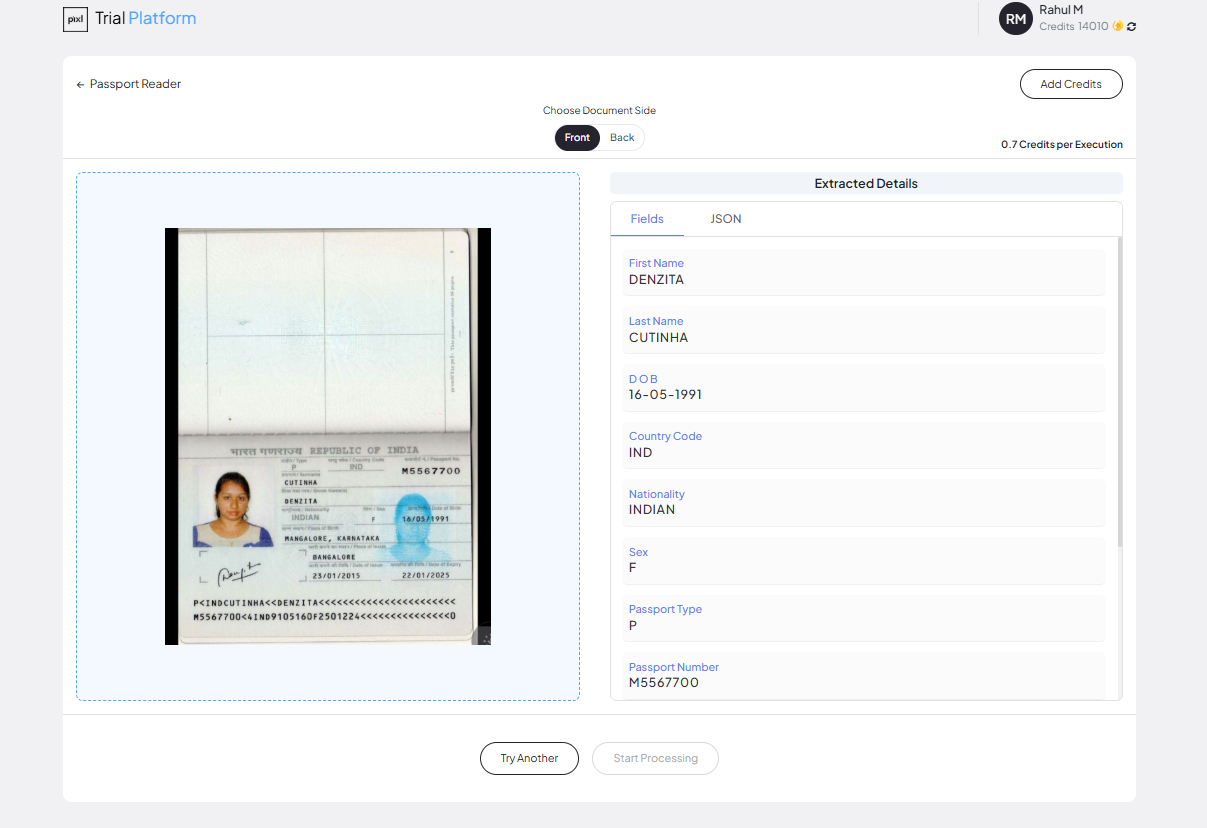Select the Front document side

577,137
